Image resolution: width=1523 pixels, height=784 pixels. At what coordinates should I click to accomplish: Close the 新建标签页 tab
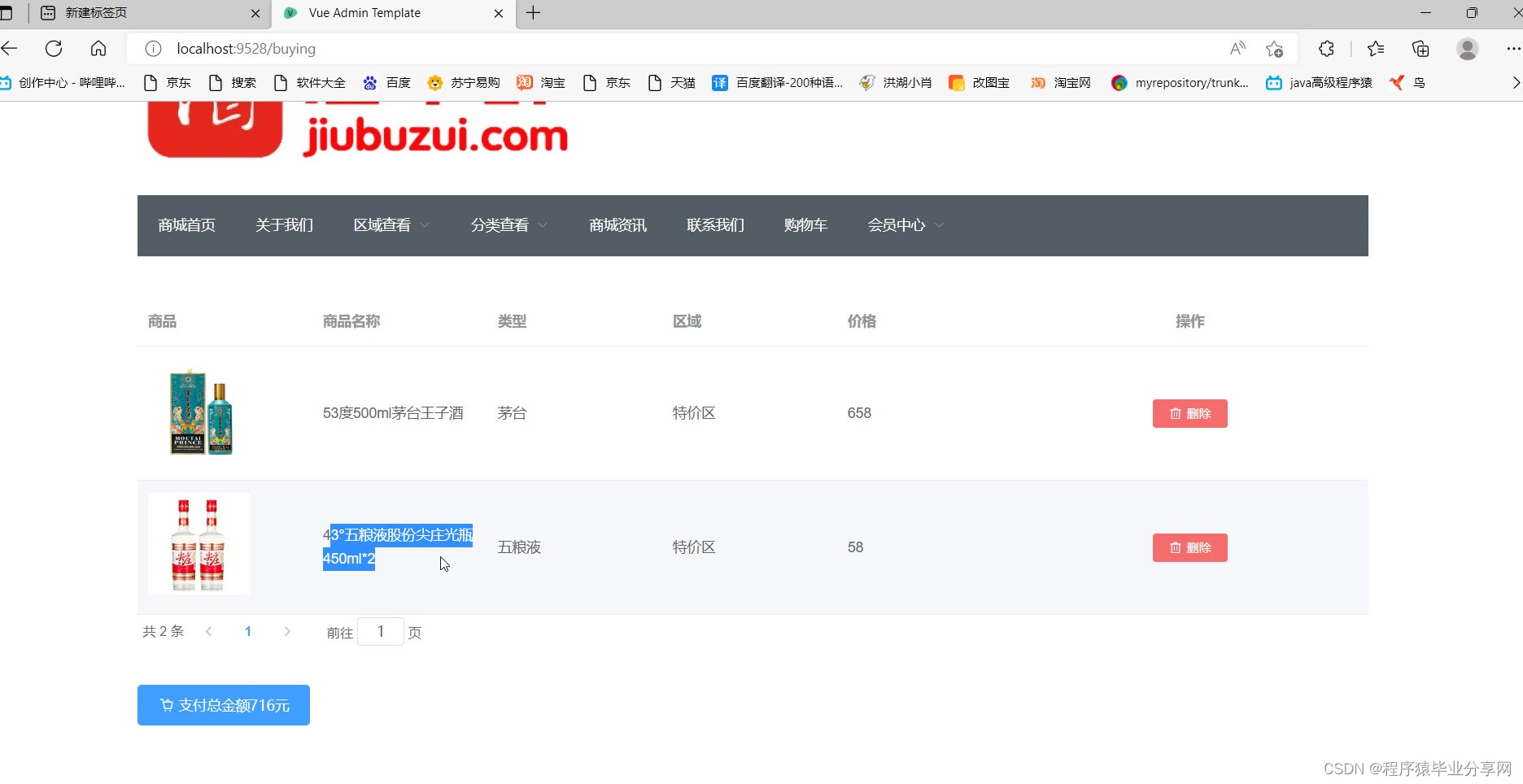[255, 13]
